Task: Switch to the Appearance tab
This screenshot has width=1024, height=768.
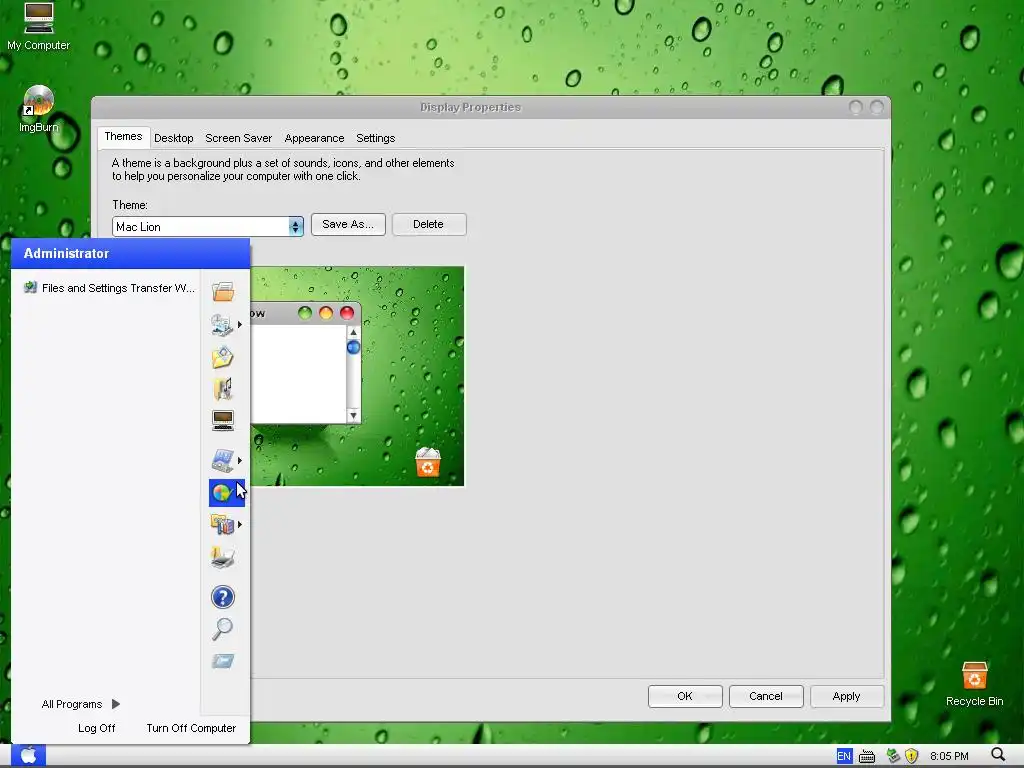Action: pos(314,138)
